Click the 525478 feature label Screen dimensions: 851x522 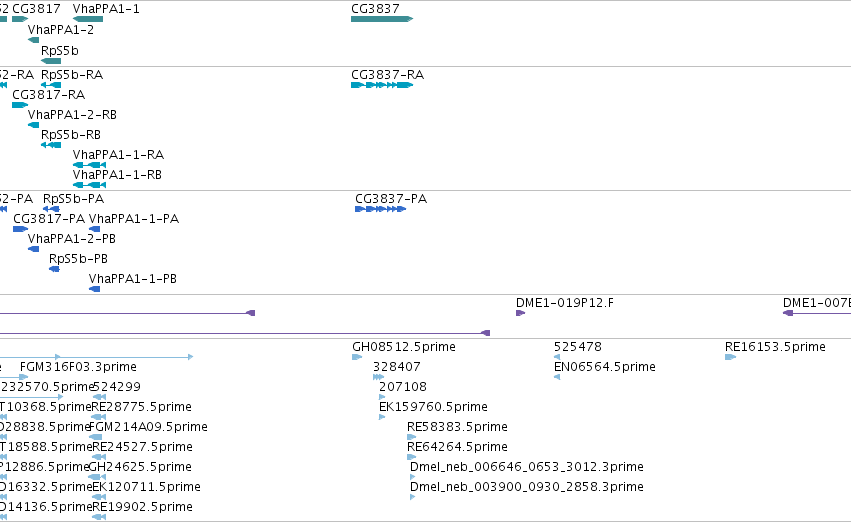point(577,347)
